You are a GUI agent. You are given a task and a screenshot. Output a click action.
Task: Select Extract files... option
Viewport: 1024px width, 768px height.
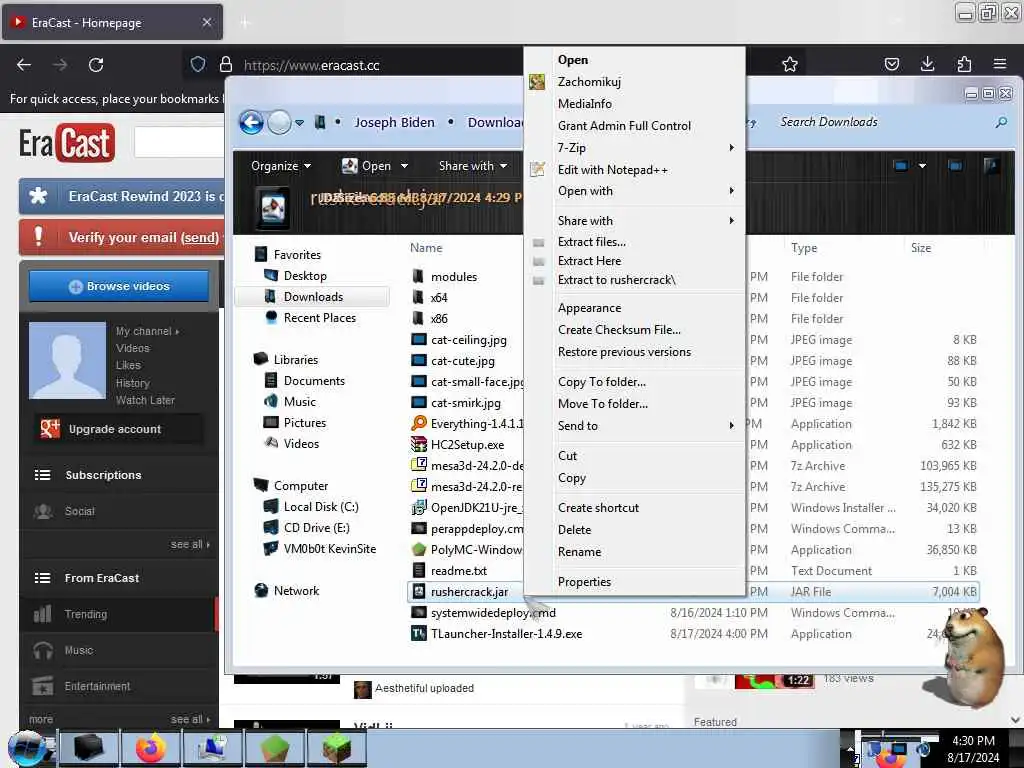tap(592, 242)
